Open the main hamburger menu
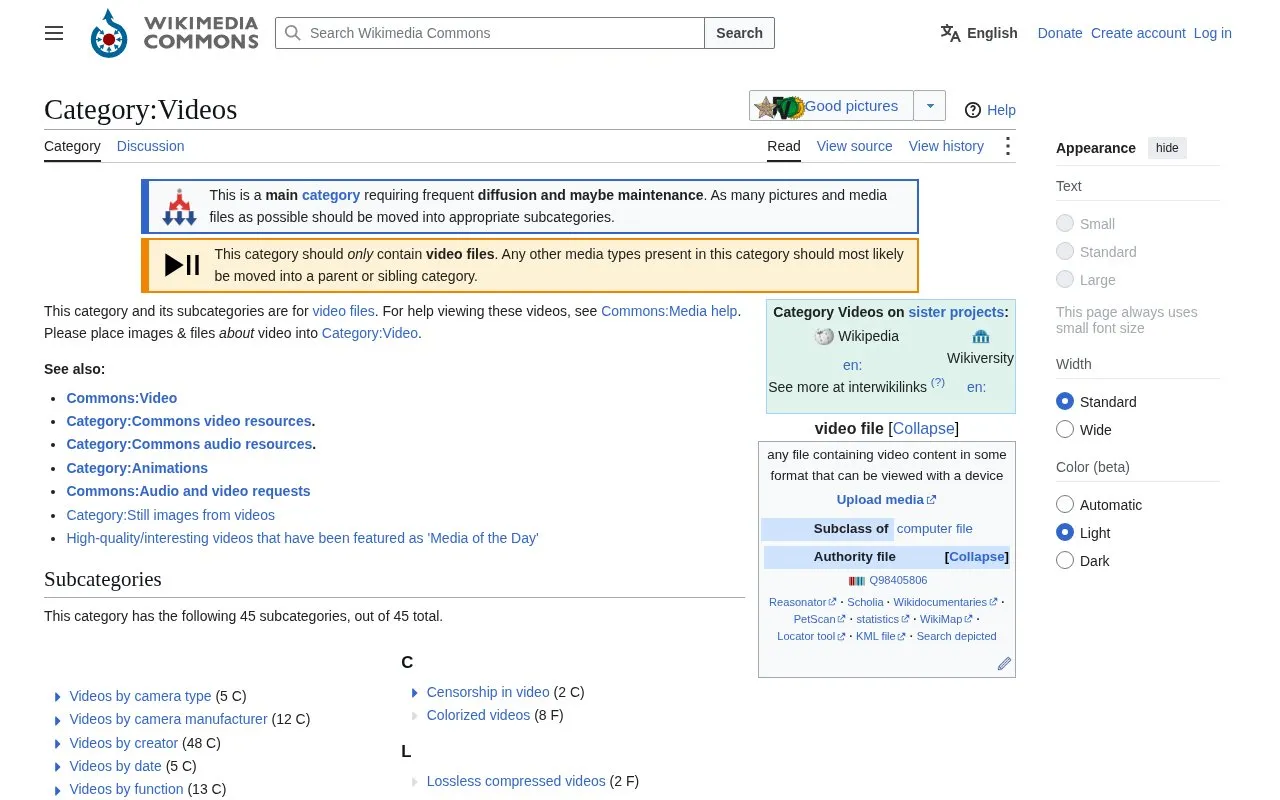The height and width of the screenshot is (800, 1280). click(x=54, y=33)
